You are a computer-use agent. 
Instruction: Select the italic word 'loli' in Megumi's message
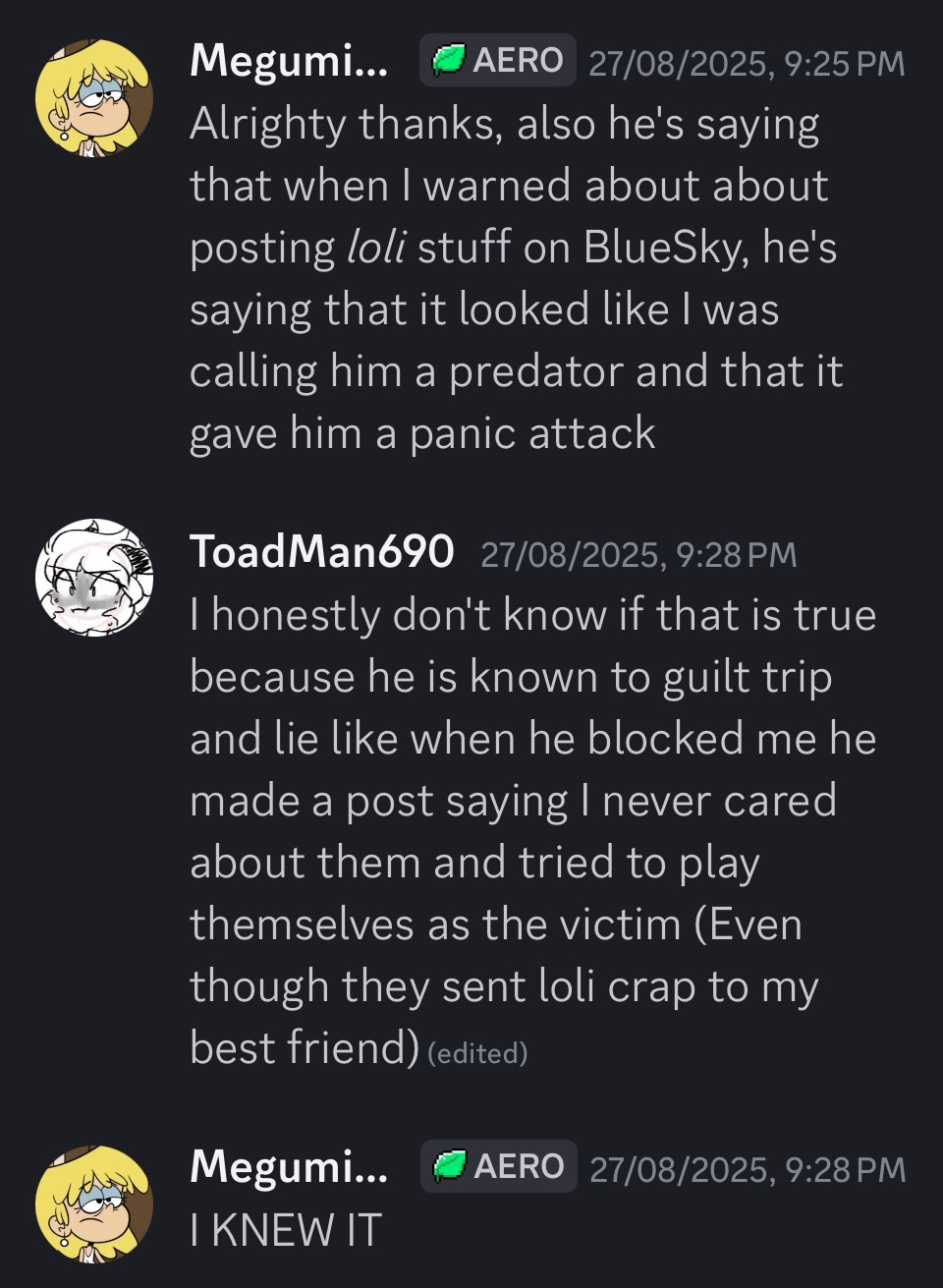tap(376, 248)
